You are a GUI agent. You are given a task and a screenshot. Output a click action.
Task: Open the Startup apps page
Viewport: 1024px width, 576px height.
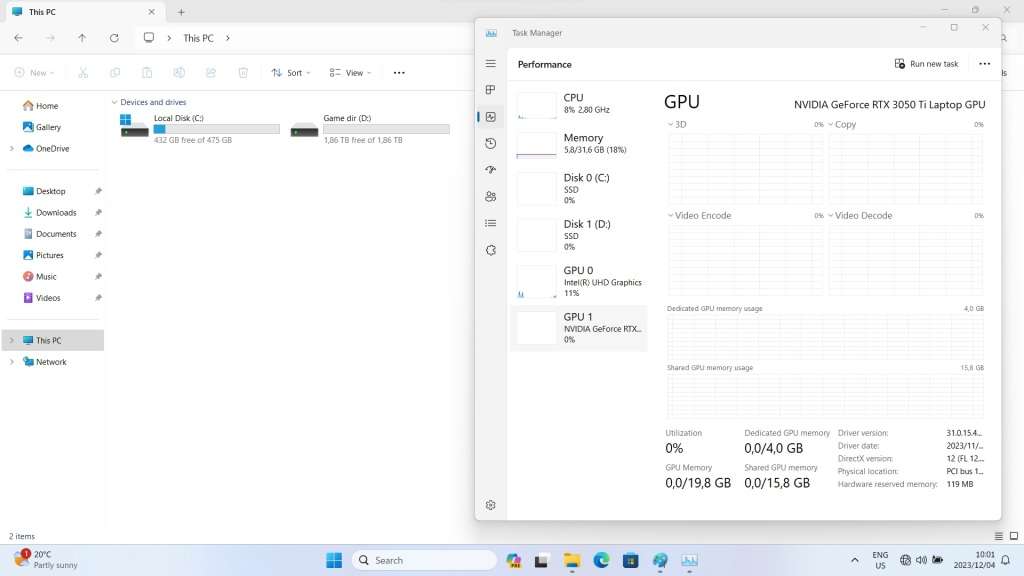[490, 170]
